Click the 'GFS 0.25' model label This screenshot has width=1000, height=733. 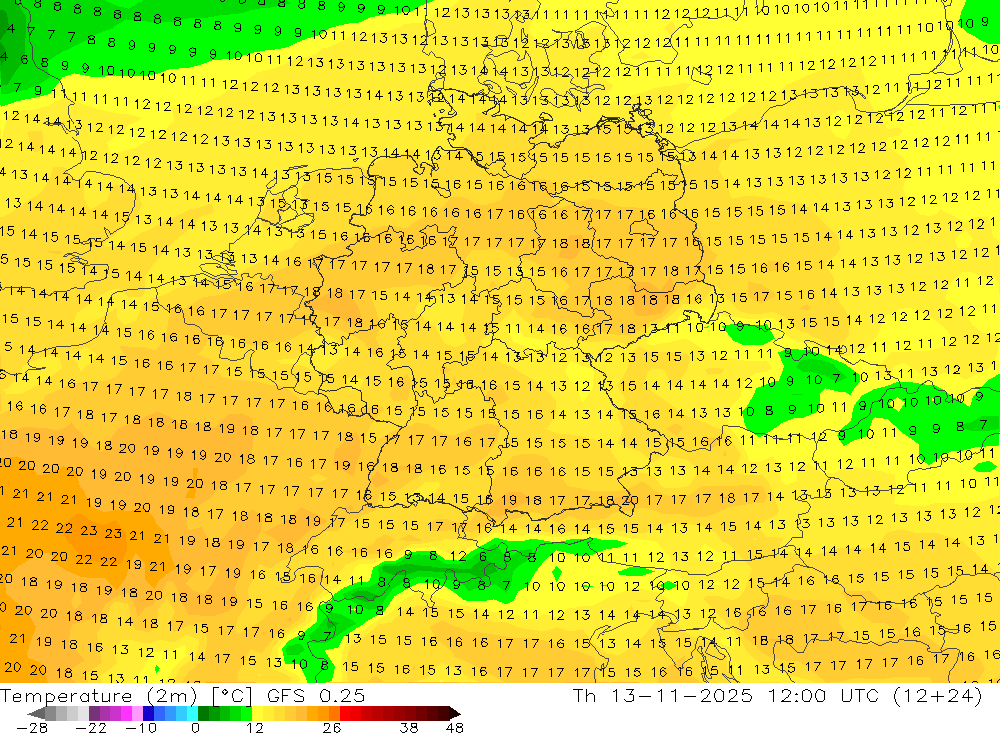316,695
